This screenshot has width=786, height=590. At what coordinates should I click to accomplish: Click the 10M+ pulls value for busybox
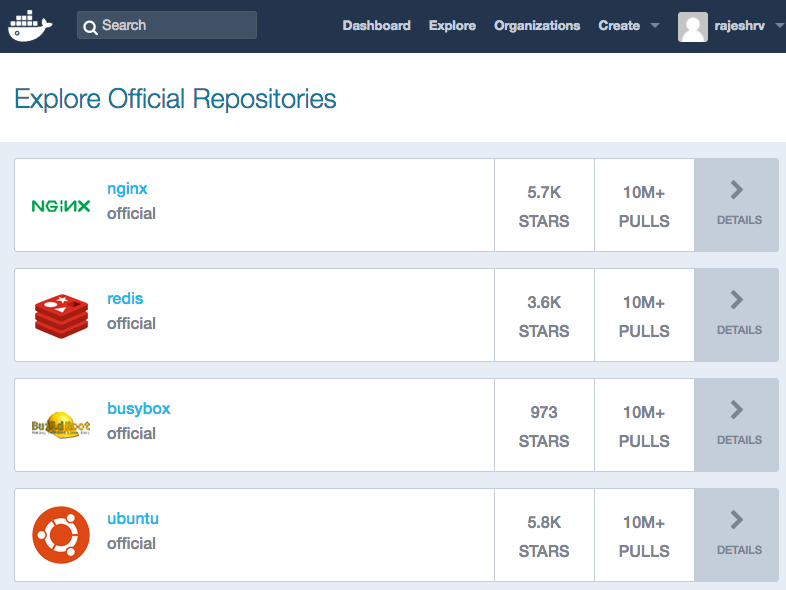(644, 413)
